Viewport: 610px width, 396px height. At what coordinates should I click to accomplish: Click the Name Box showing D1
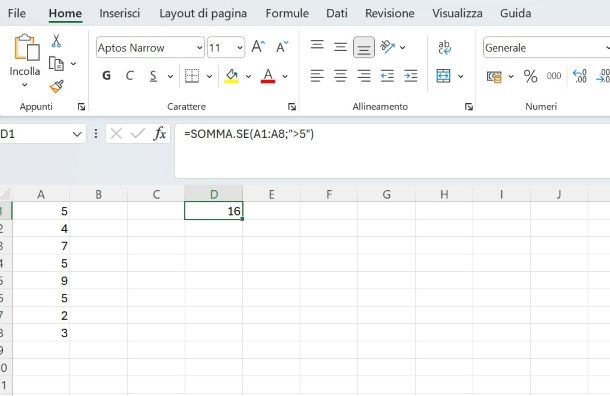34,134
